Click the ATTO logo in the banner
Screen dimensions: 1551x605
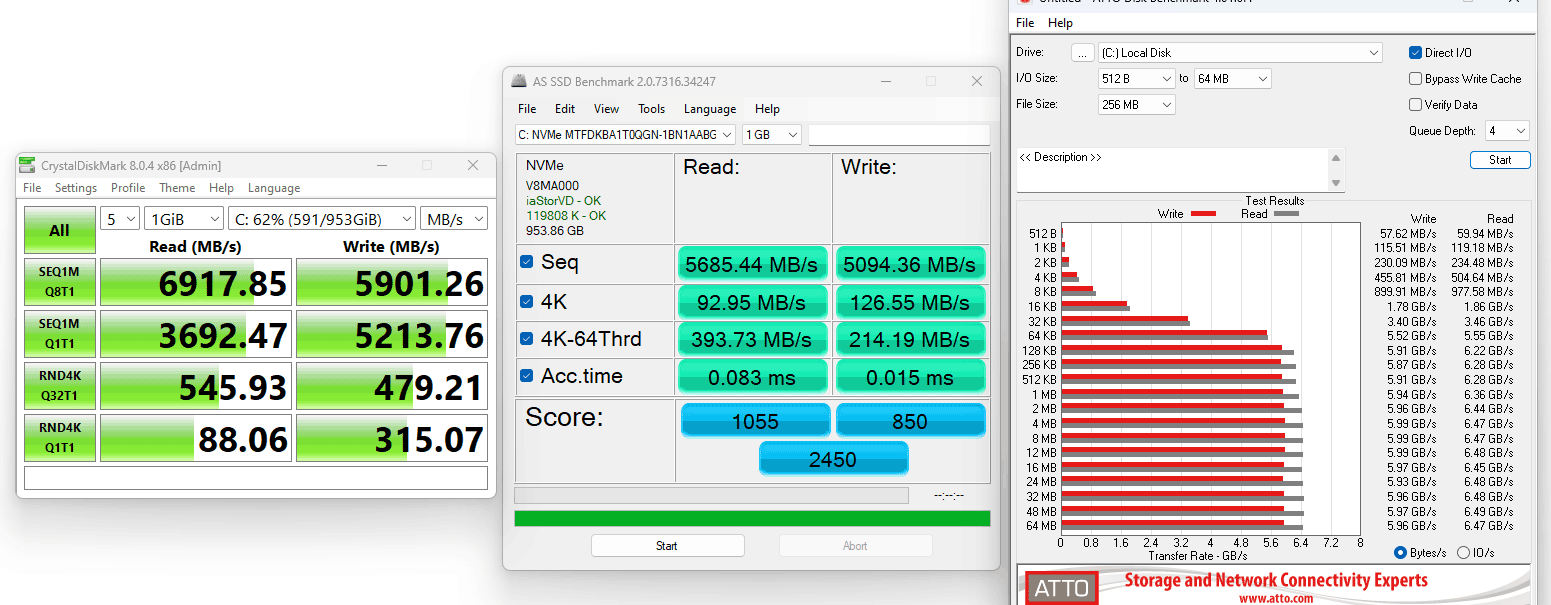1062,588
